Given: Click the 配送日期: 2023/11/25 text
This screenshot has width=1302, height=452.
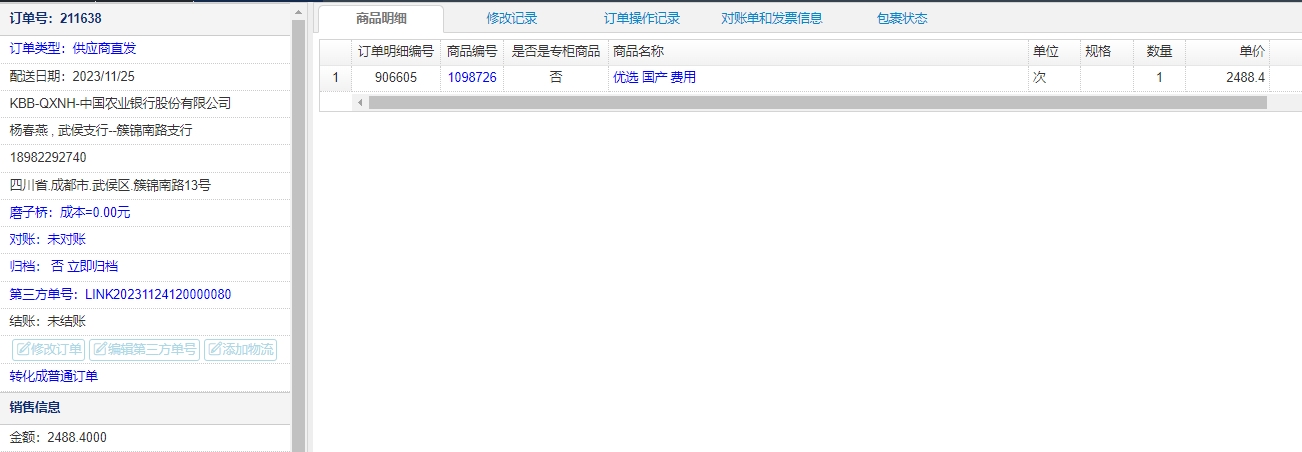Looking at the screenshot, I should coord(72,75).
